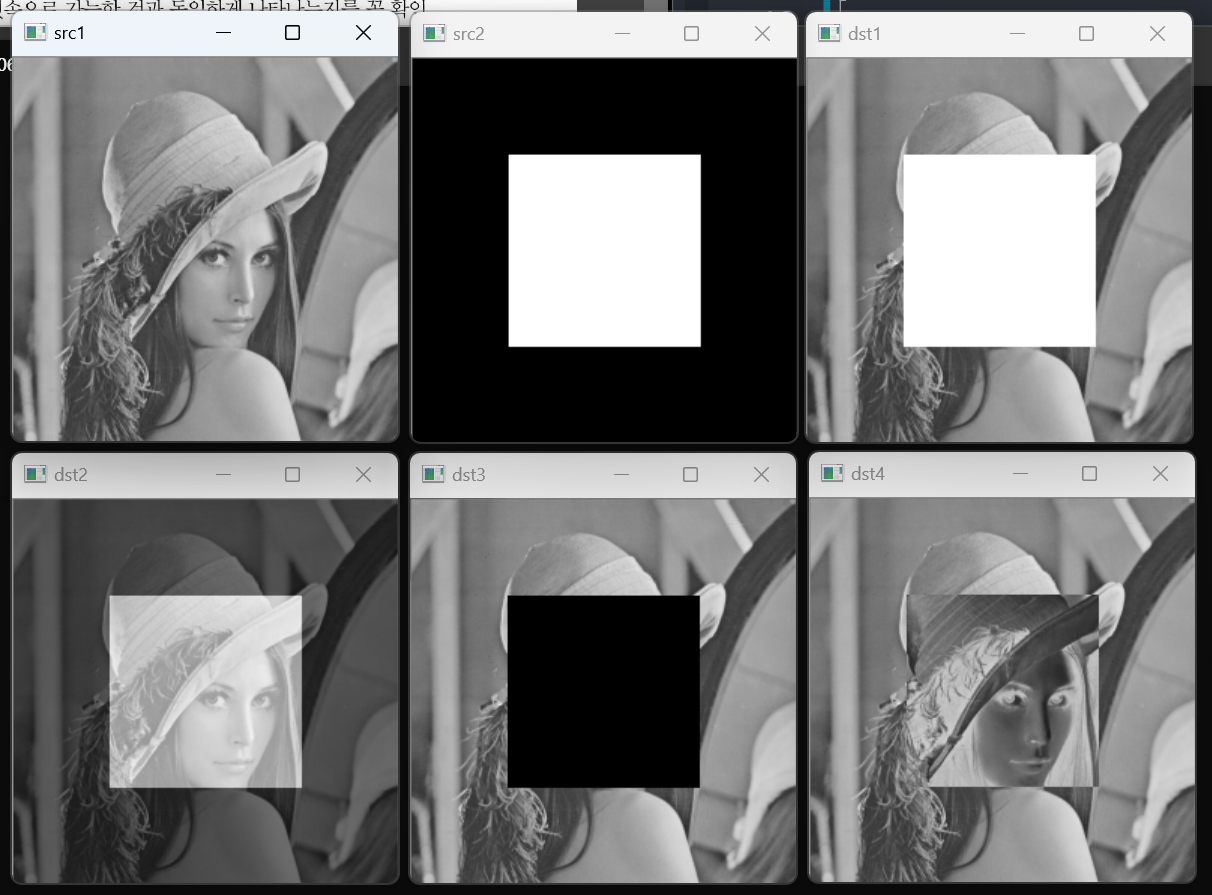
Task: Click the dst4 window app icon
Action: [832, 473]
